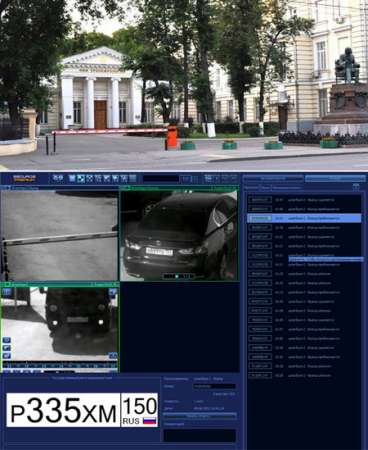Open the first tab of the right panel
The height and width of the screenshot is (450, 368).
coord(273,179)
